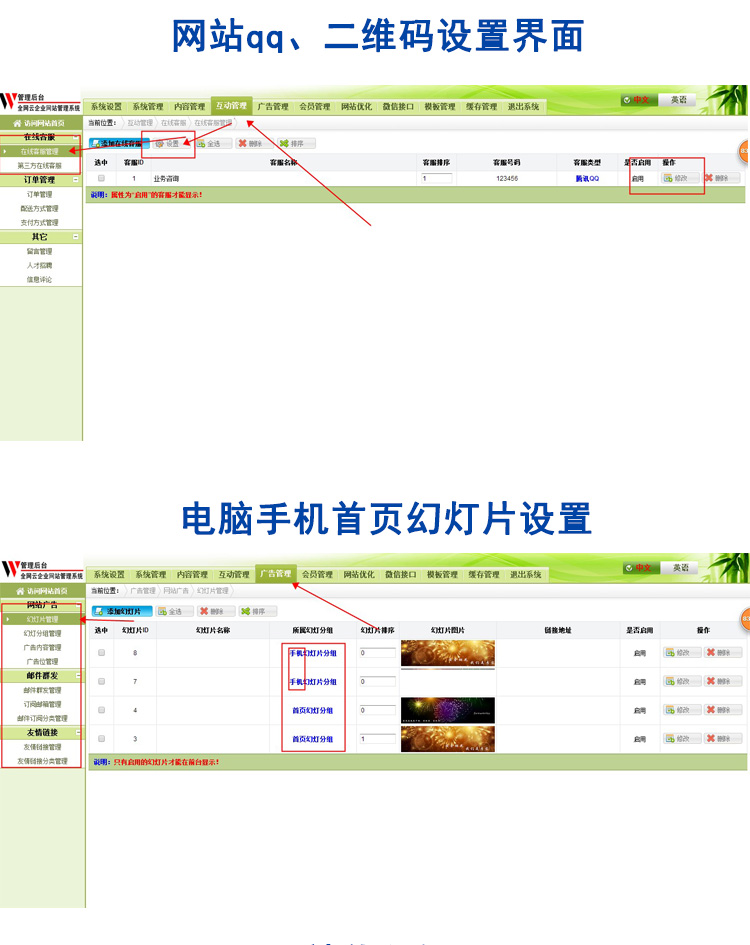Tick the checkbox for slide ID 4
750x945 pixels.
pyautogui.click(x=102, y=710)
